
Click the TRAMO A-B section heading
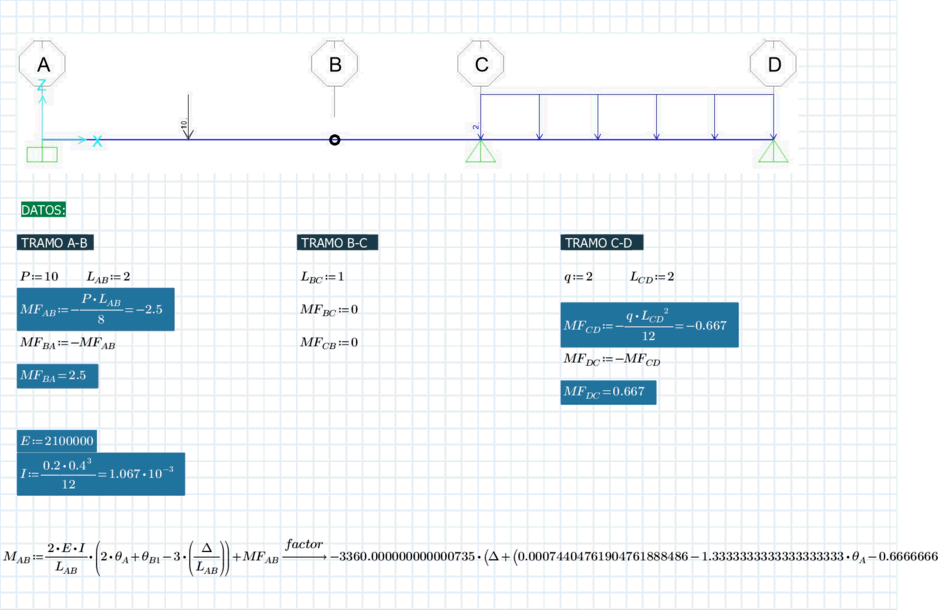click(55, 243)
